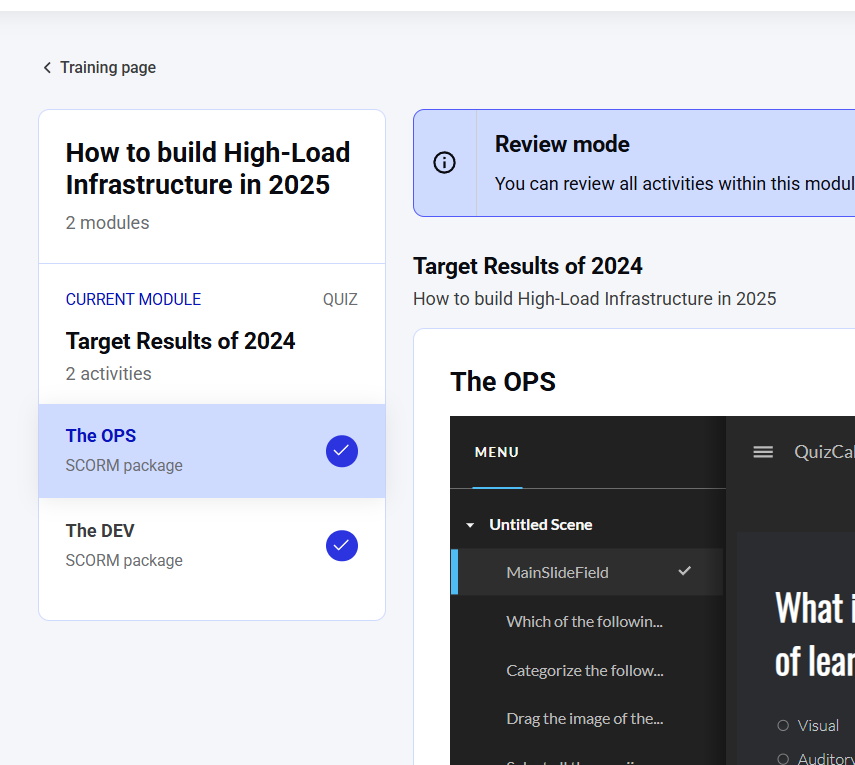The width and height of the screenshot is (855, 765).
Task: Click the 'QUIZ' label
Action: click(x=340, y=299)
